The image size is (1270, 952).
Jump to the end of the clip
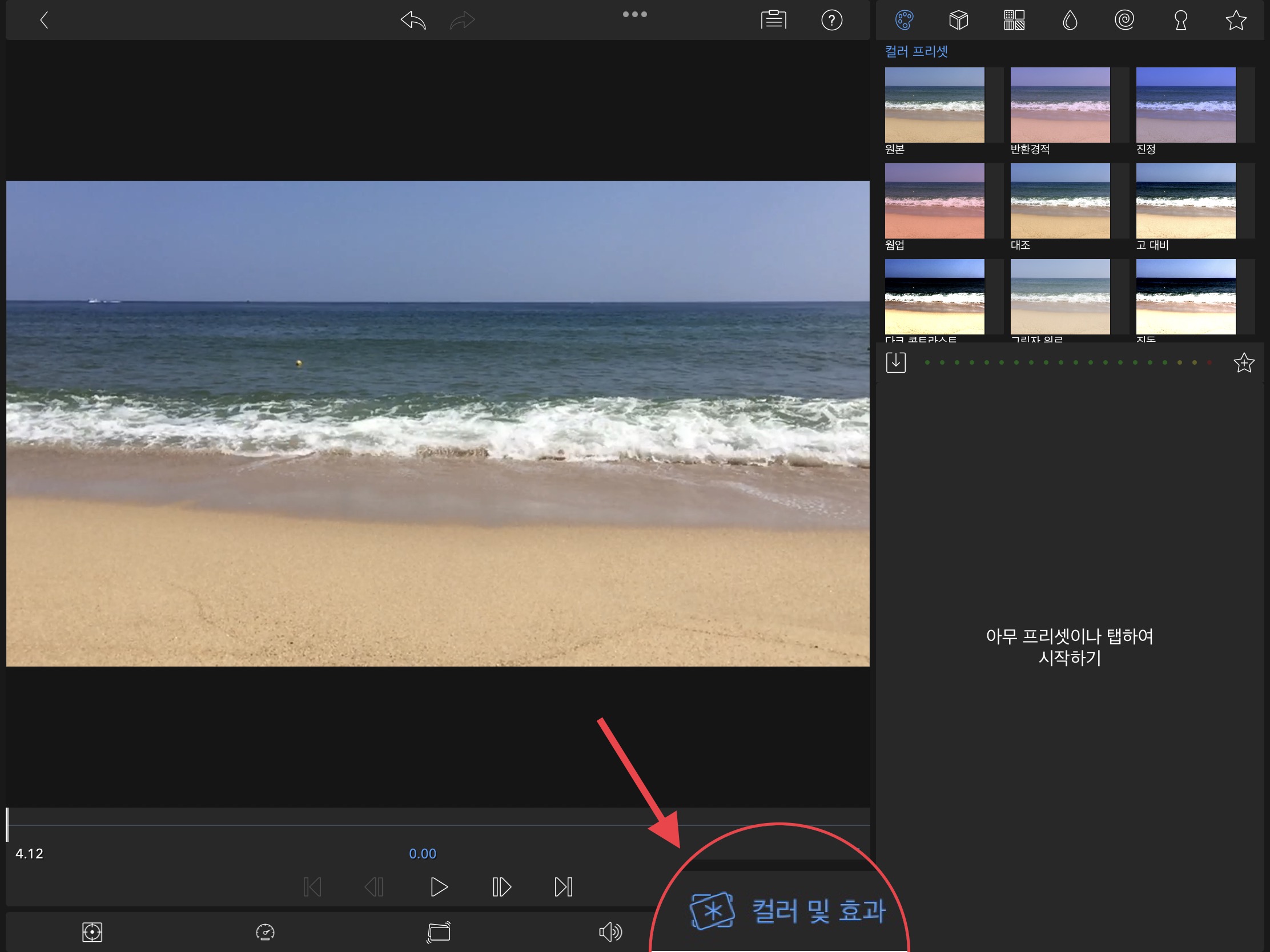tap(563, 886)
